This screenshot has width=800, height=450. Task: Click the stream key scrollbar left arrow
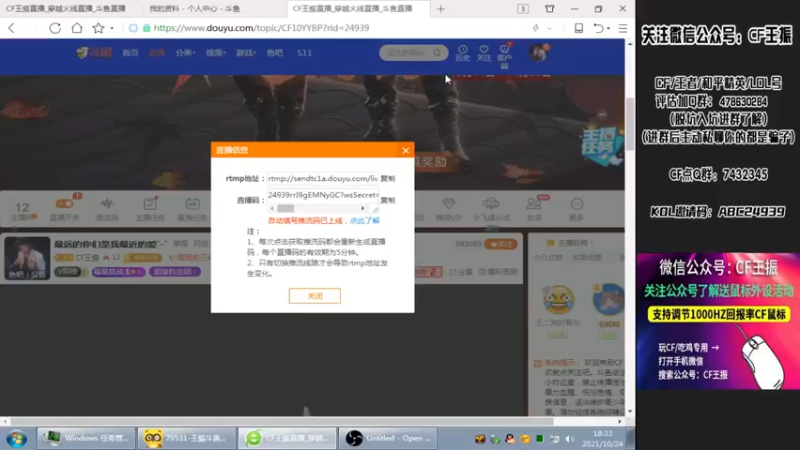pyautogui.click(x=272, y=208)
